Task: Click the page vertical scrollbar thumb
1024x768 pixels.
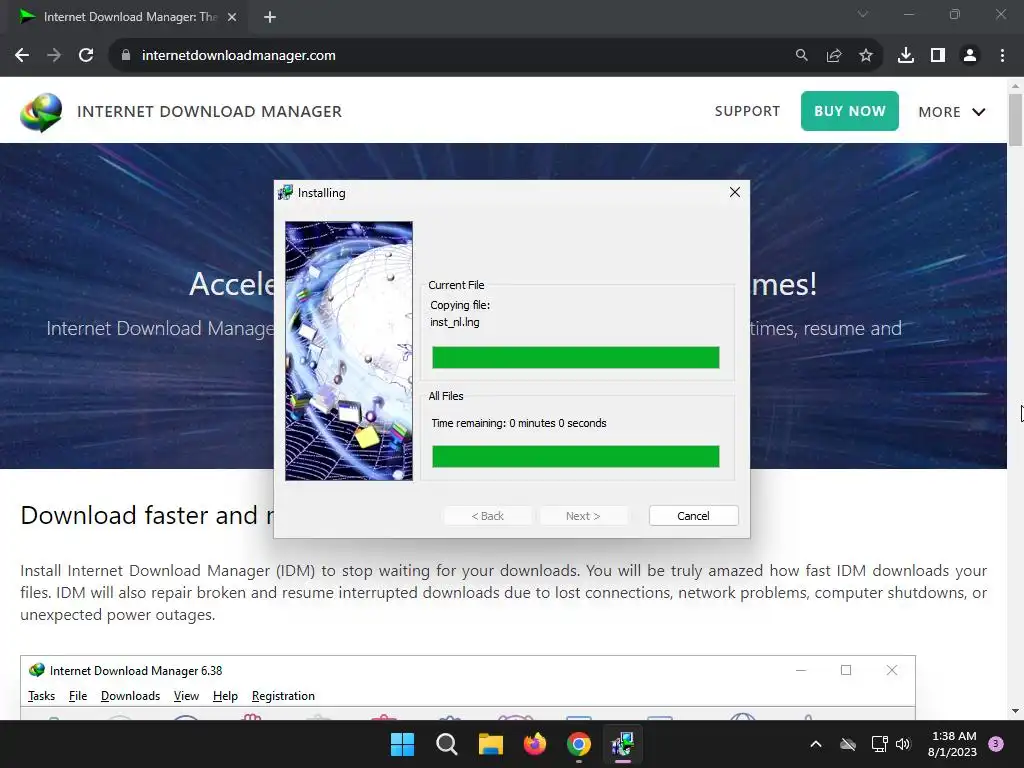Action: [x=1016, y=120]
